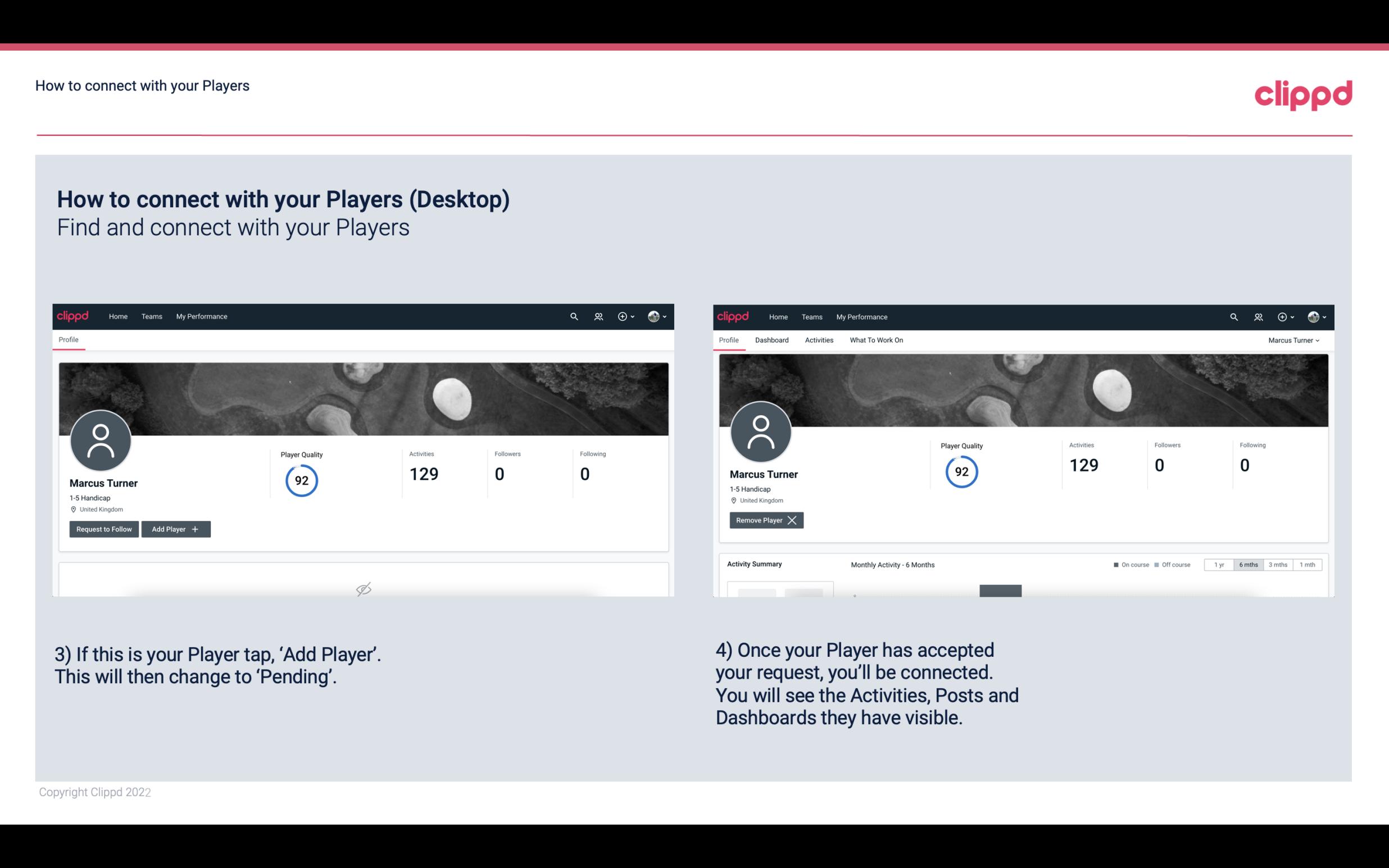Select the 'What To On' tab
1389x868 pixels.
coord(876,340)
